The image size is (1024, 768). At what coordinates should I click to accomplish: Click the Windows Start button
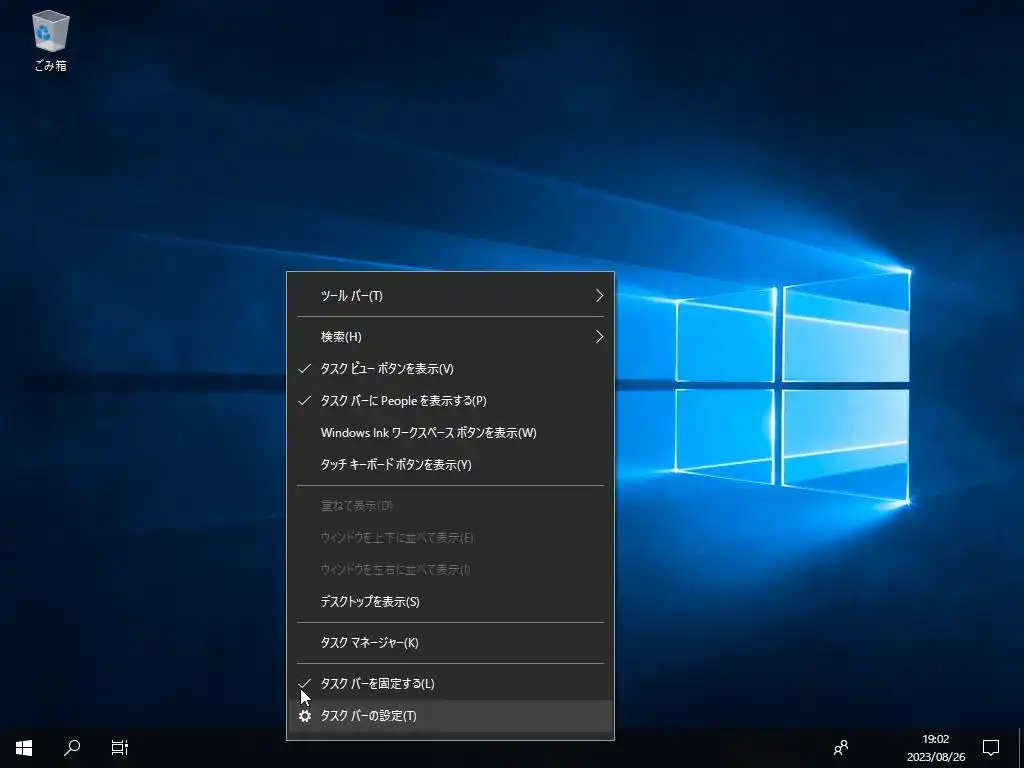(24, 747)
